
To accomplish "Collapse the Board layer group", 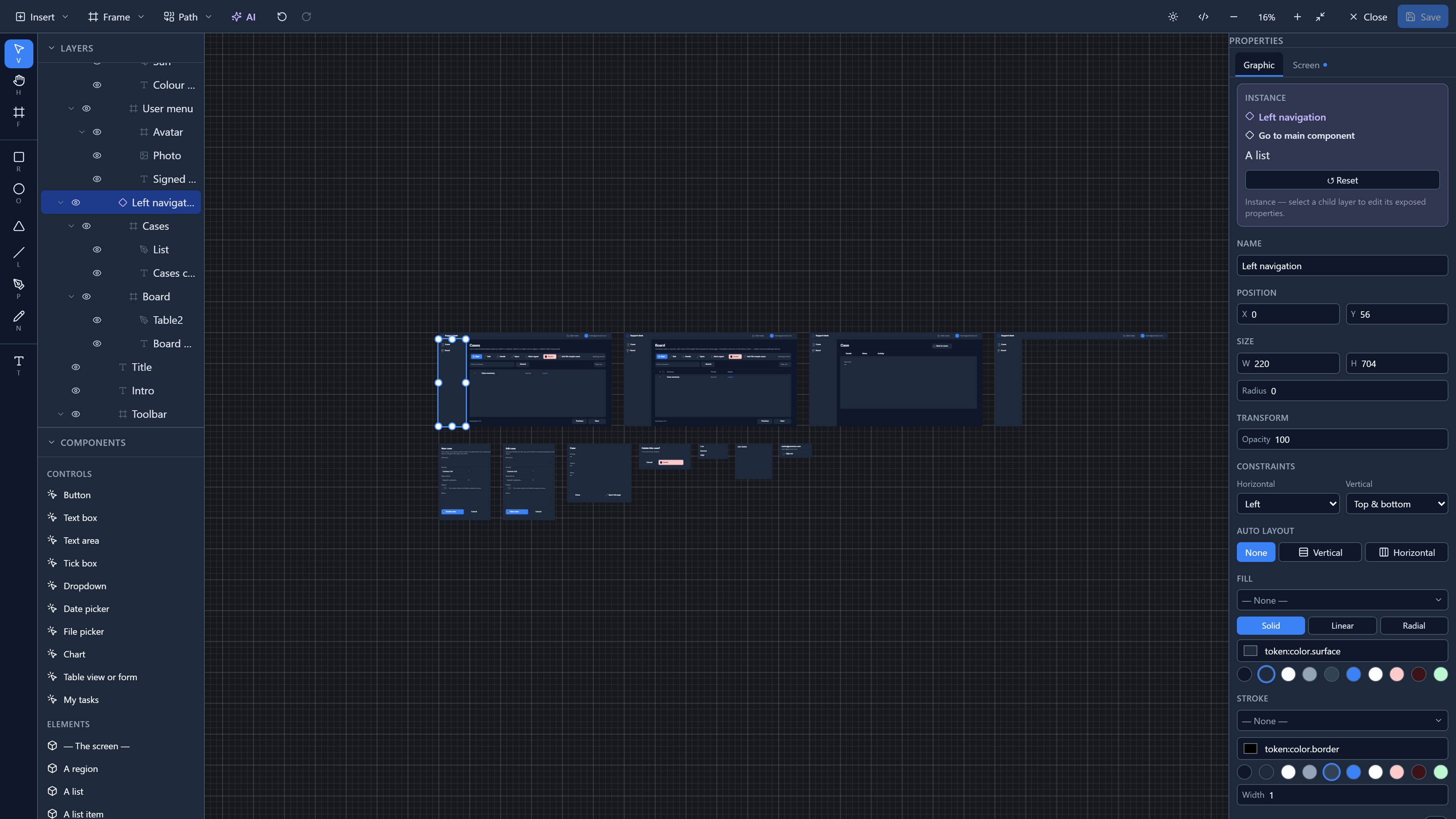I will (x=71, y=296).
